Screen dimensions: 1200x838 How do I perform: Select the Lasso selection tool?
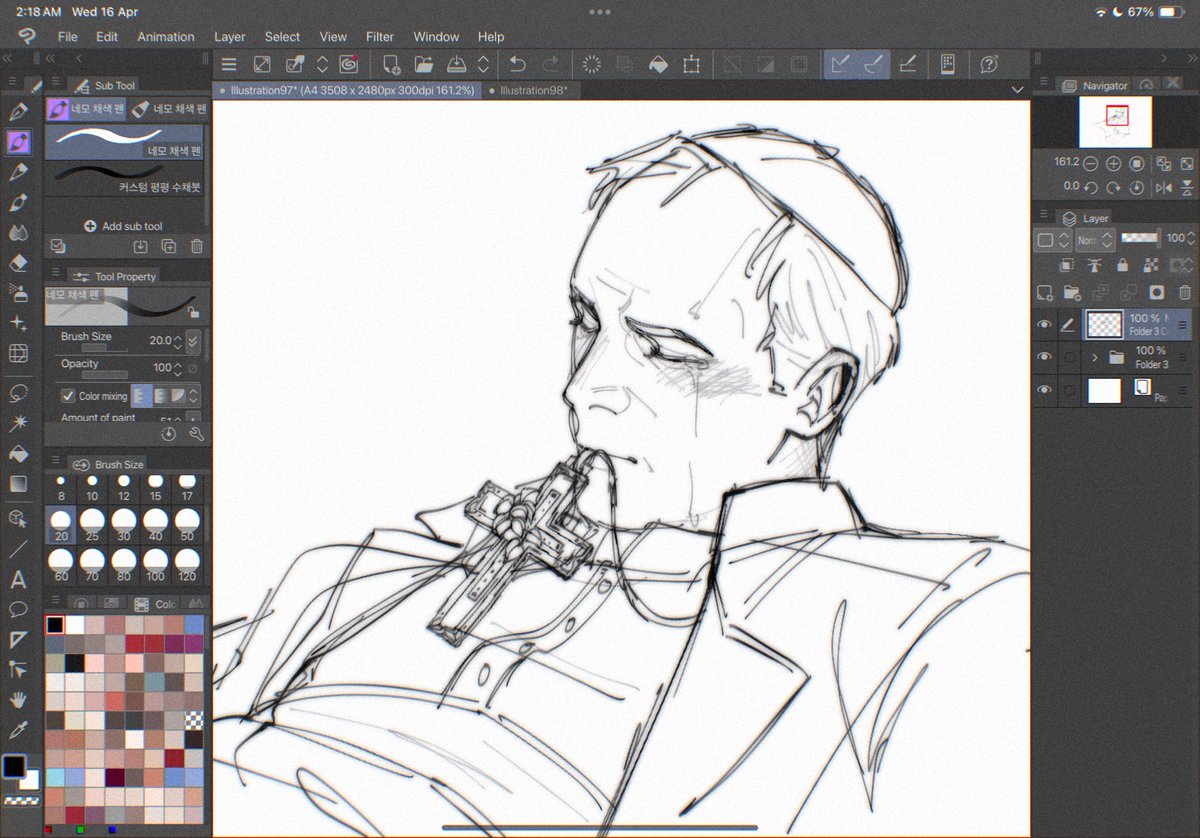[x=18, y=394]
